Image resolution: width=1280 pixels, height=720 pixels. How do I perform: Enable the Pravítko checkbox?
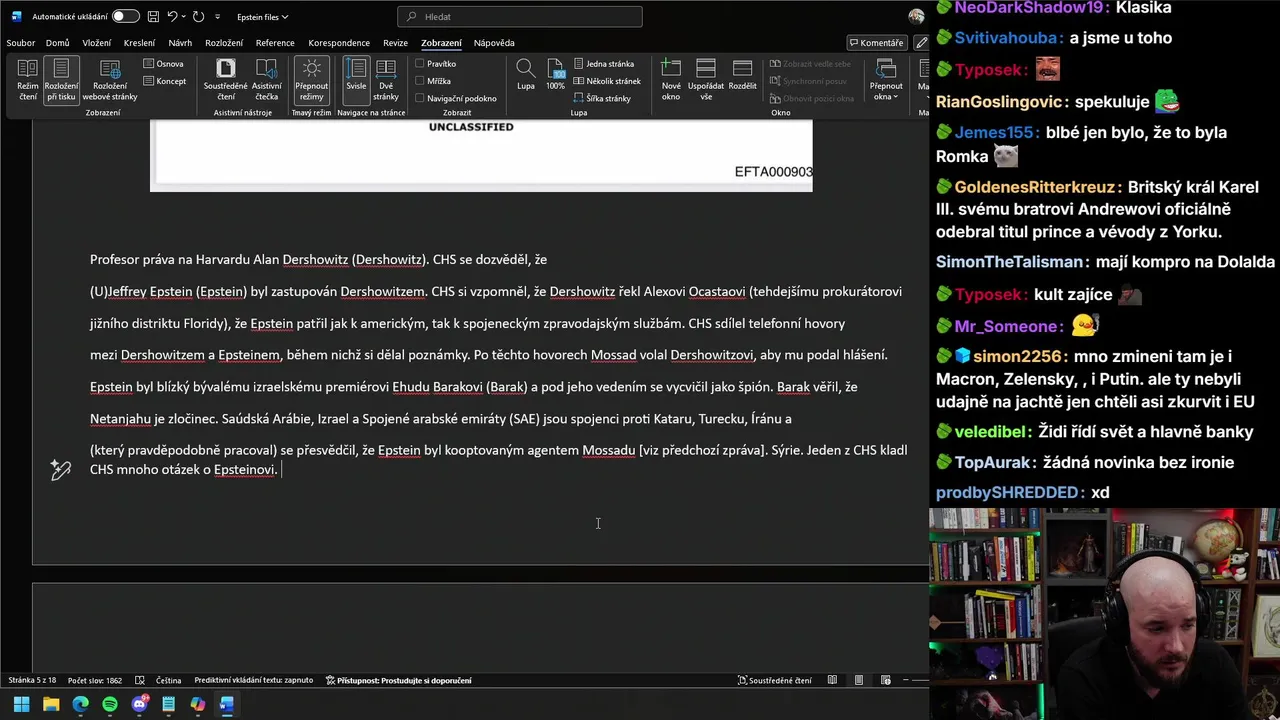(x=420, y=64)
